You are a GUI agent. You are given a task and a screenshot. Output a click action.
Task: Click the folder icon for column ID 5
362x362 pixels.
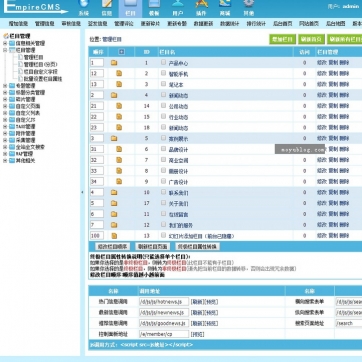pyautogui.click(x=114, y=138)
